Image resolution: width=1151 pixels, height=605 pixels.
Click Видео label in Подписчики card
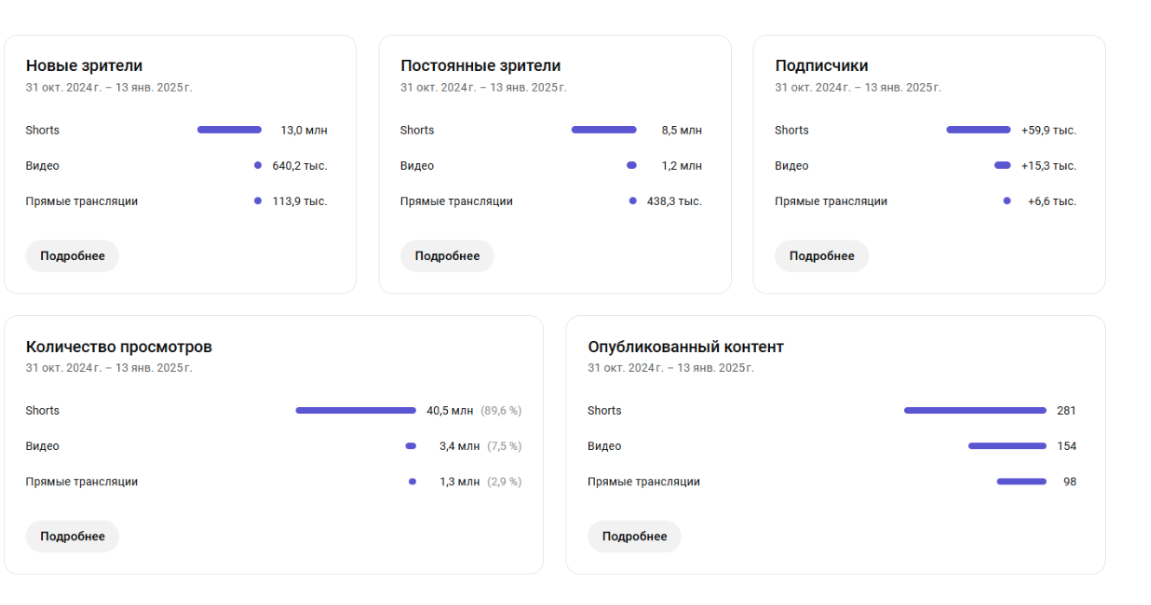point(791,165)
